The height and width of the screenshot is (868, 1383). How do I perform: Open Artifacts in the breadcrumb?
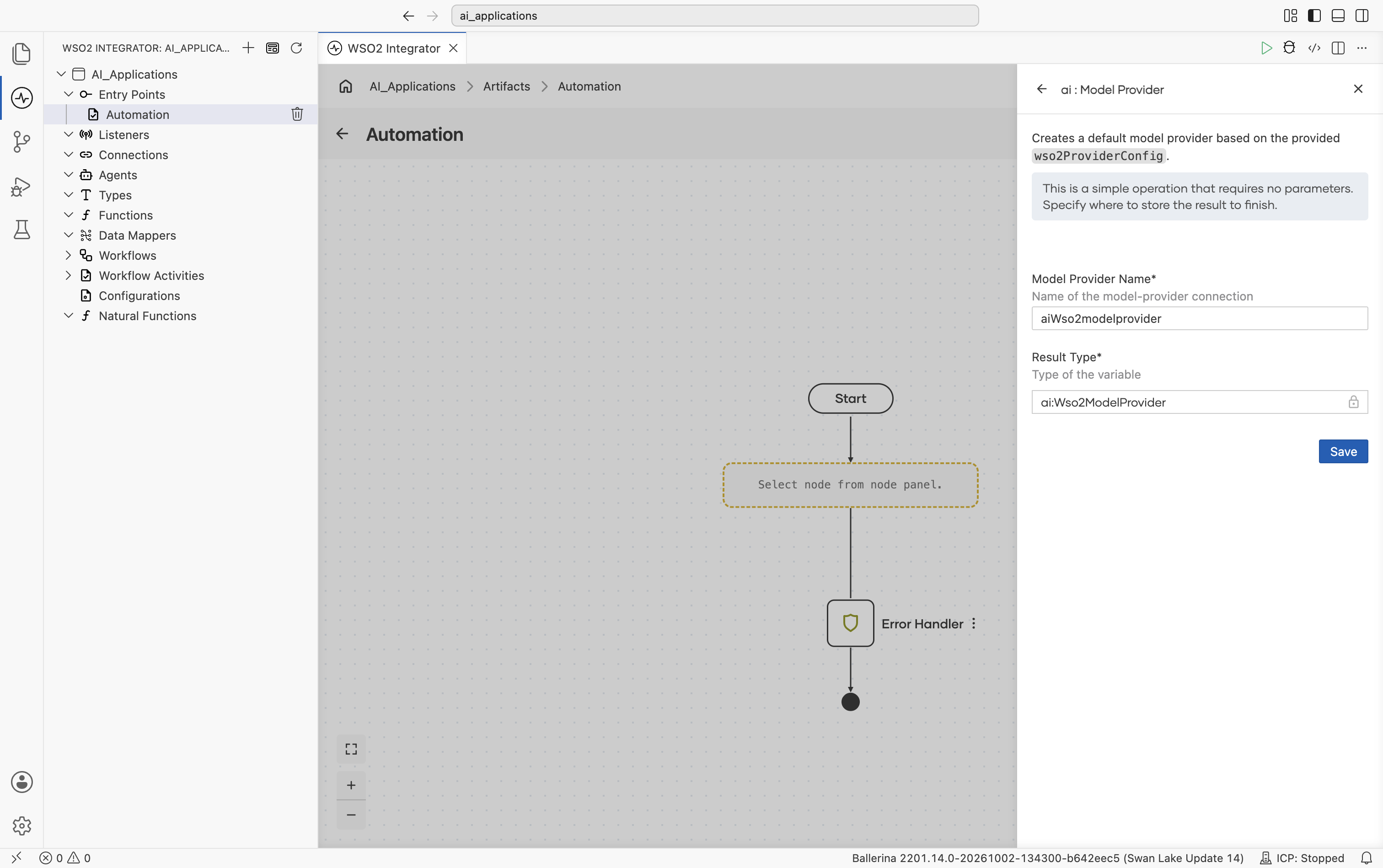click(x=506, y=86)
